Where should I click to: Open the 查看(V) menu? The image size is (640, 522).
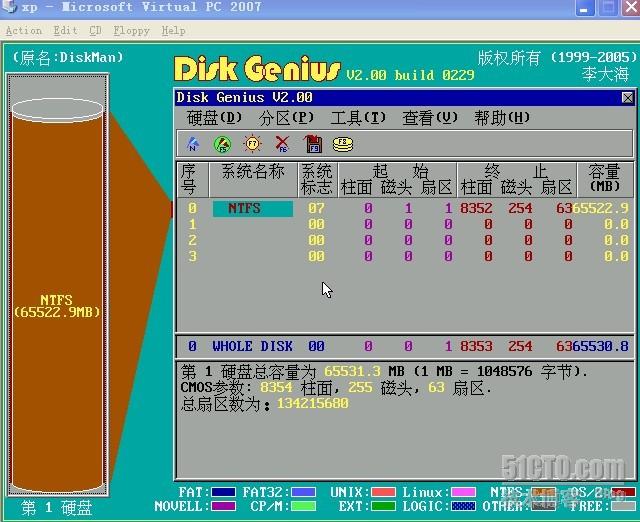[x=430, y=118]
